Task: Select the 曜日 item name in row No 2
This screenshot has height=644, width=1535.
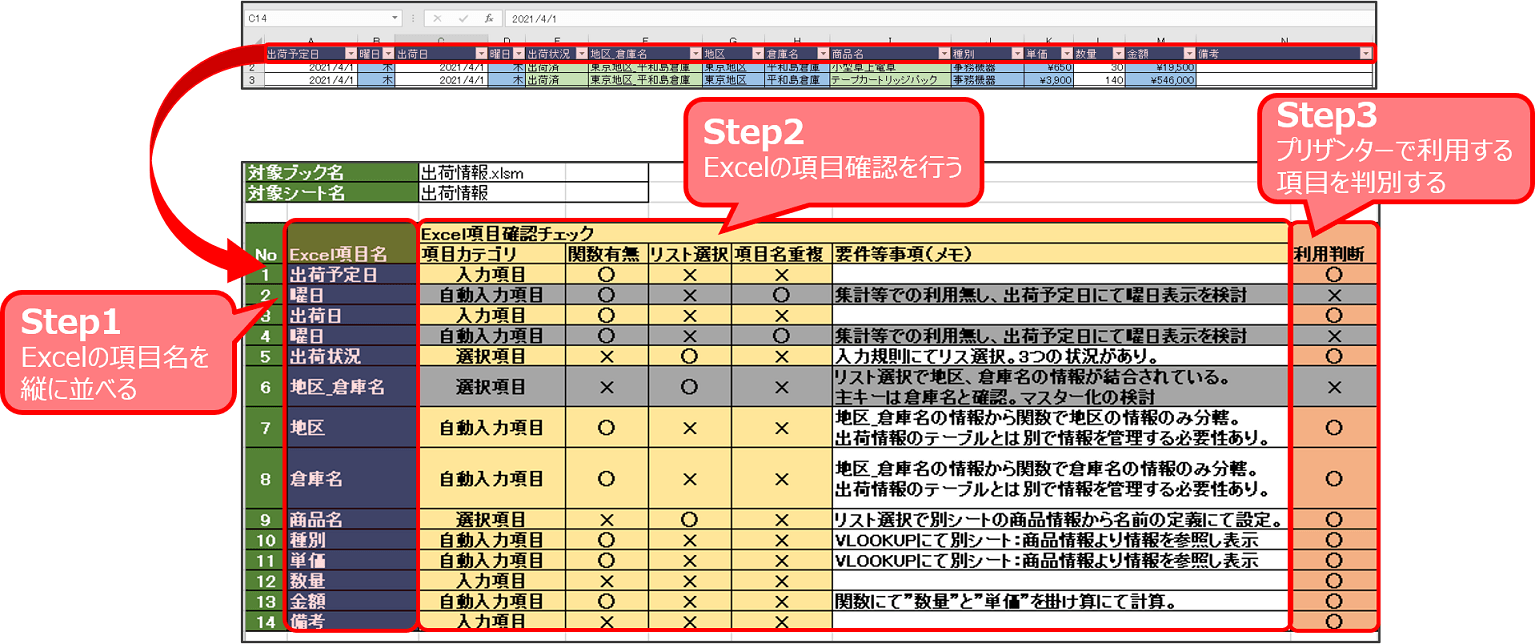Action: click(x=351, y=295)
